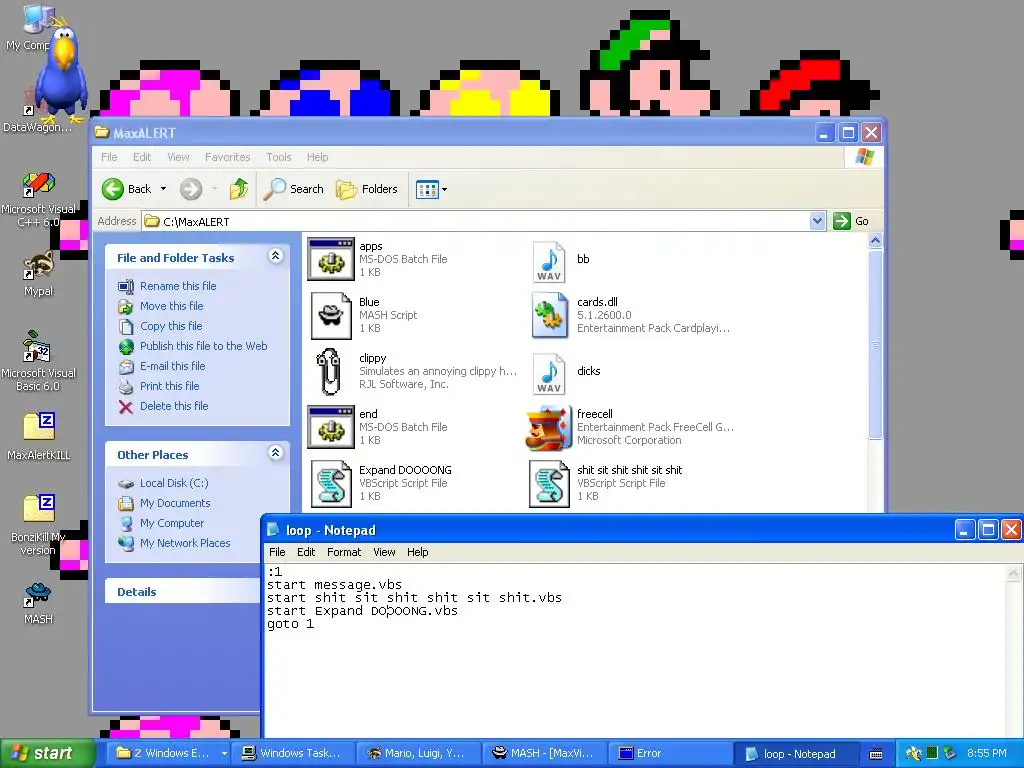Click the Start button
1024x768 pixels.
click(x=47, y=754)
